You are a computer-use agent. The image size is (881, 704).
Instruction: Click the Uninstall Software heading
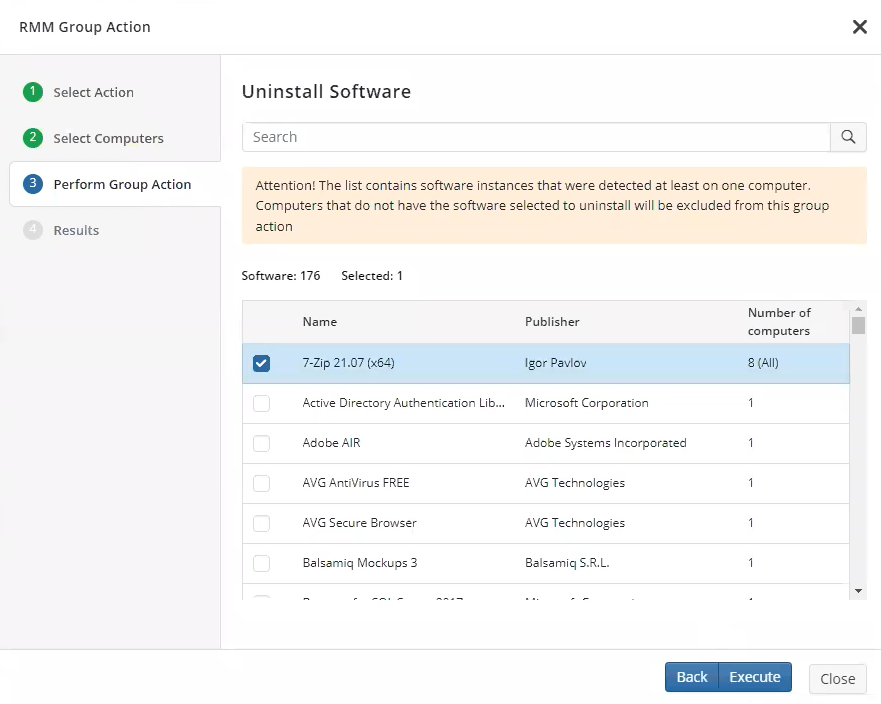point(326,92)
